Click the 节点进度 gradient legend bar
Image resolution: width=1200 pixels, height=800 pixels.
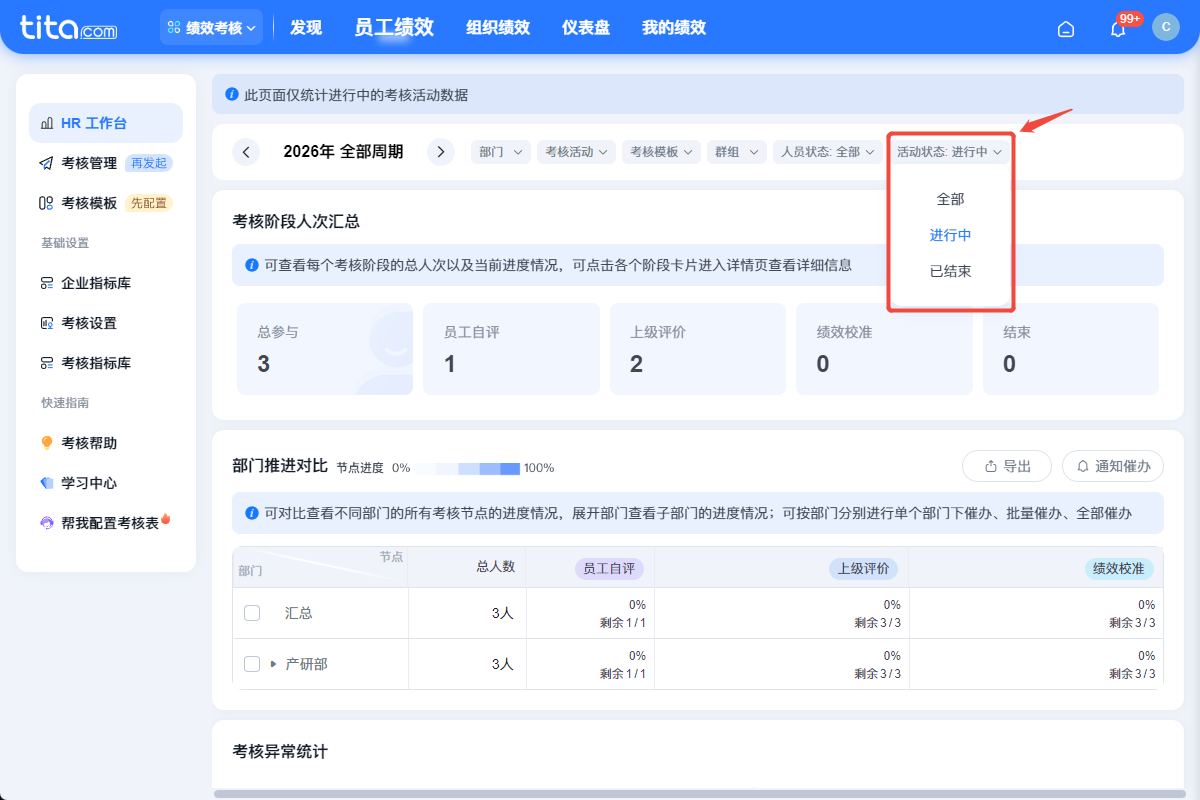tap(468, 468)
